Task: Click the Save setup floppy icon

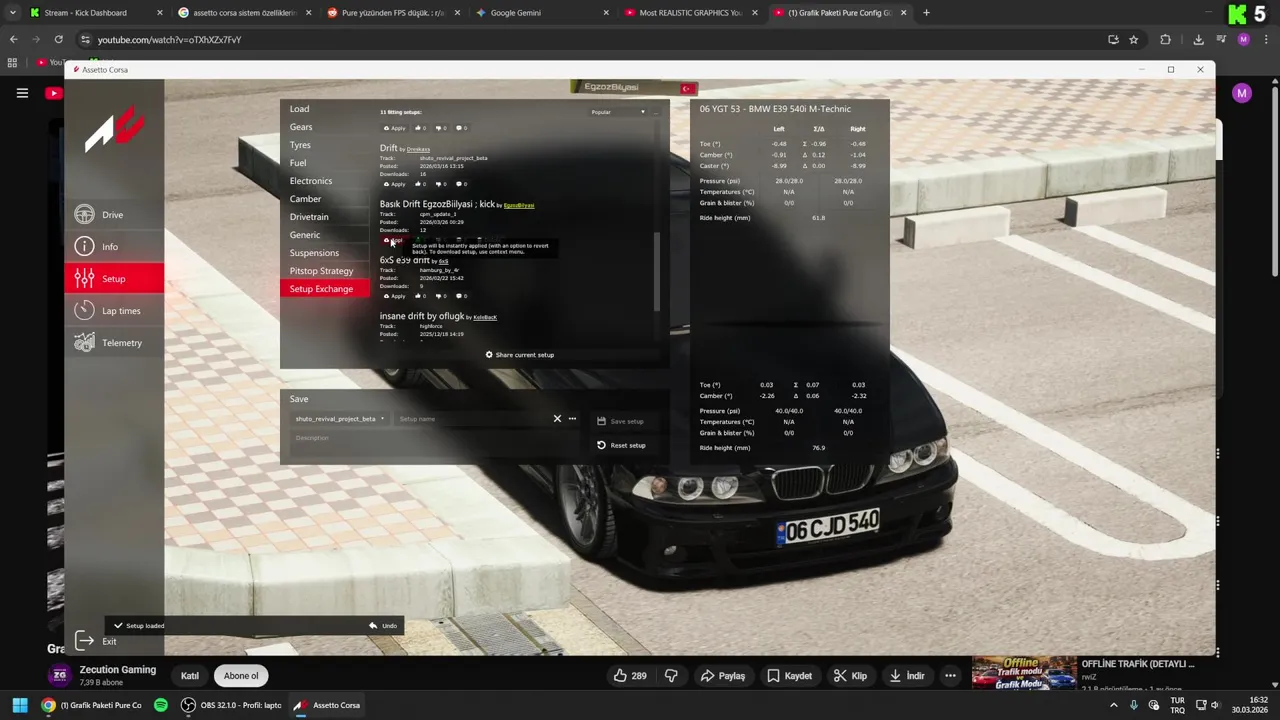Action: [x=601, y=421]
